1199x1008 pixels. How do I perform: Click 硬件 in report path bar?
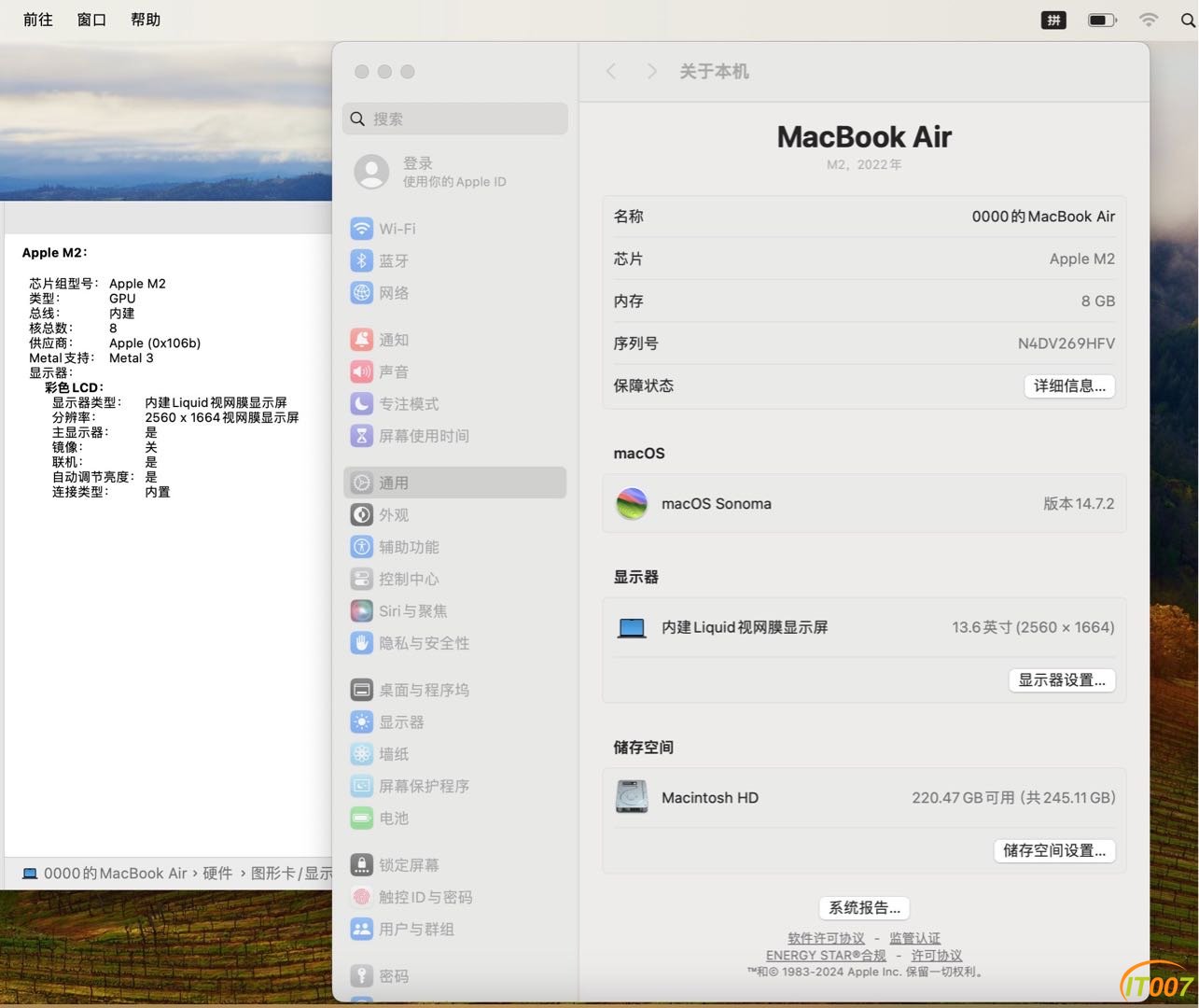(217, 874)
